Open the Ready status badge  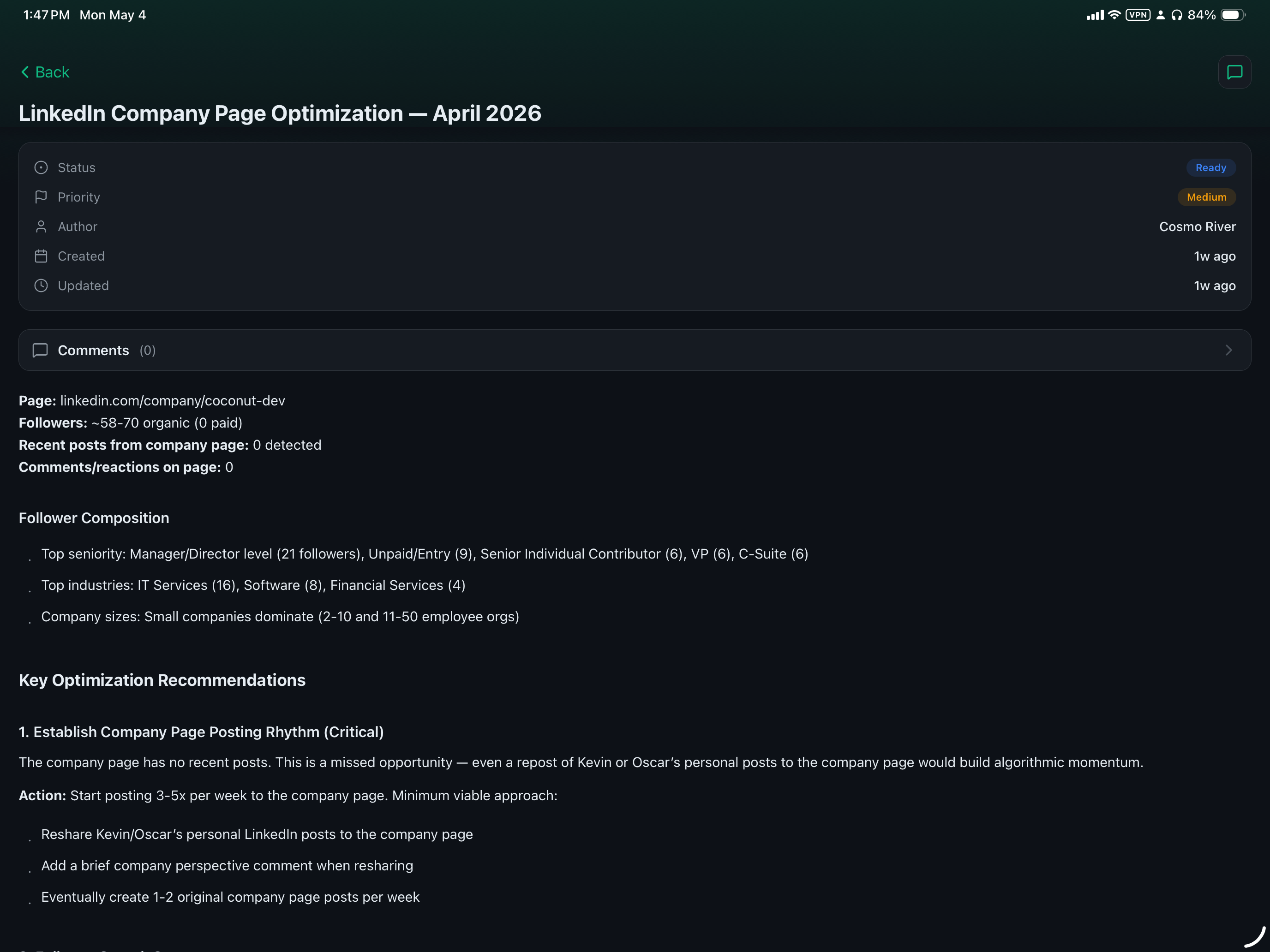[1211, 167]
